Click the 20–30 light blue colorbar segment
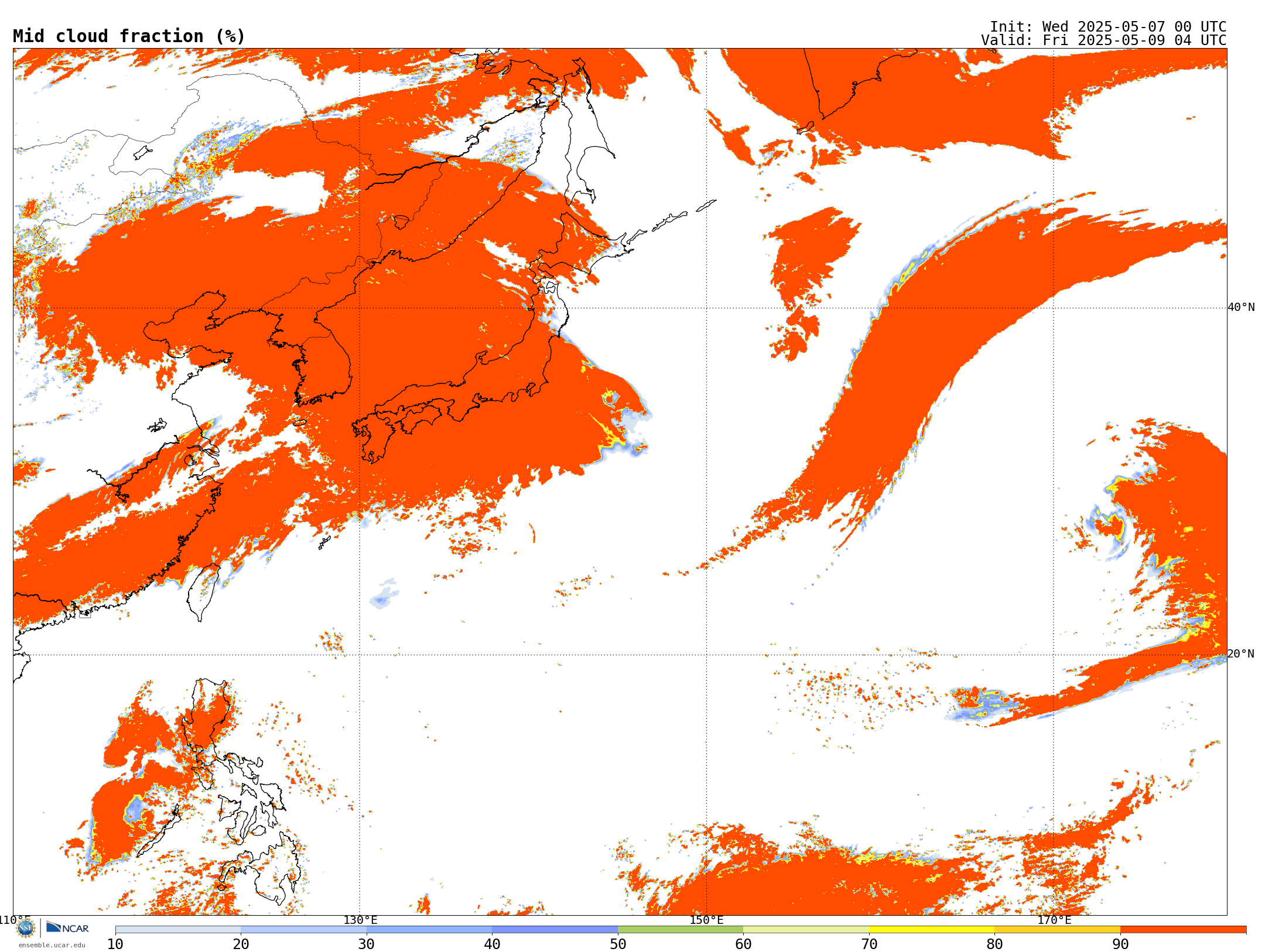The width and height of the screenshot is (1265, 952). click(303, 930)
